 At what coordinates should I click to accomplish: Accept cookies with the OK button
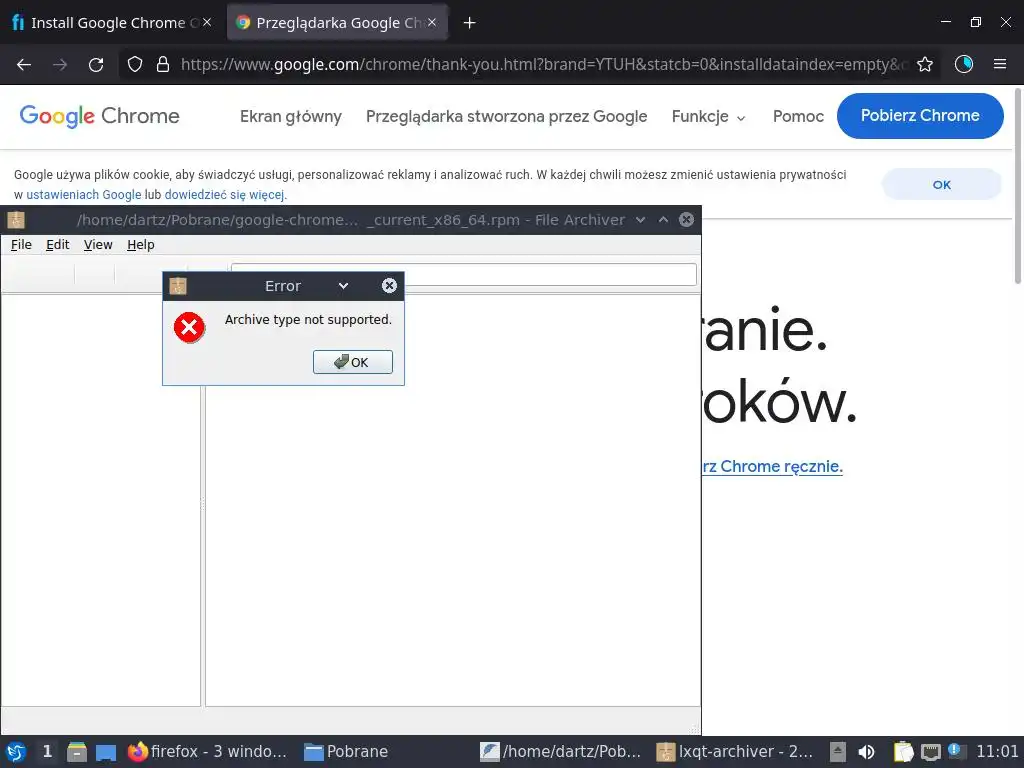(x=941, y=184)
